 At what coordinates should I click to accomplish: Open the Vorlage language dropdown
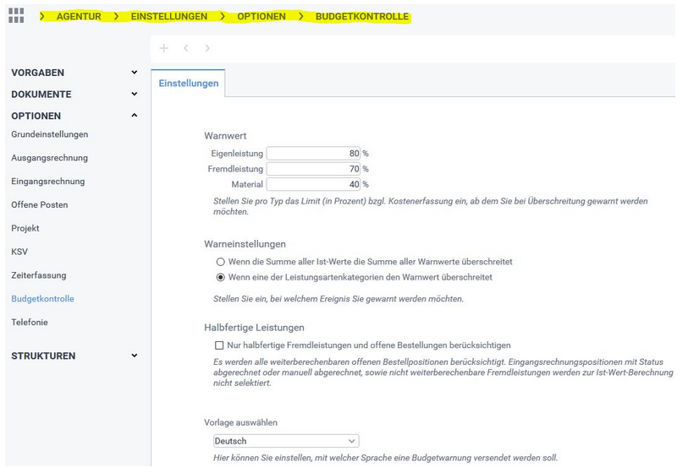(x=286, y=440)
